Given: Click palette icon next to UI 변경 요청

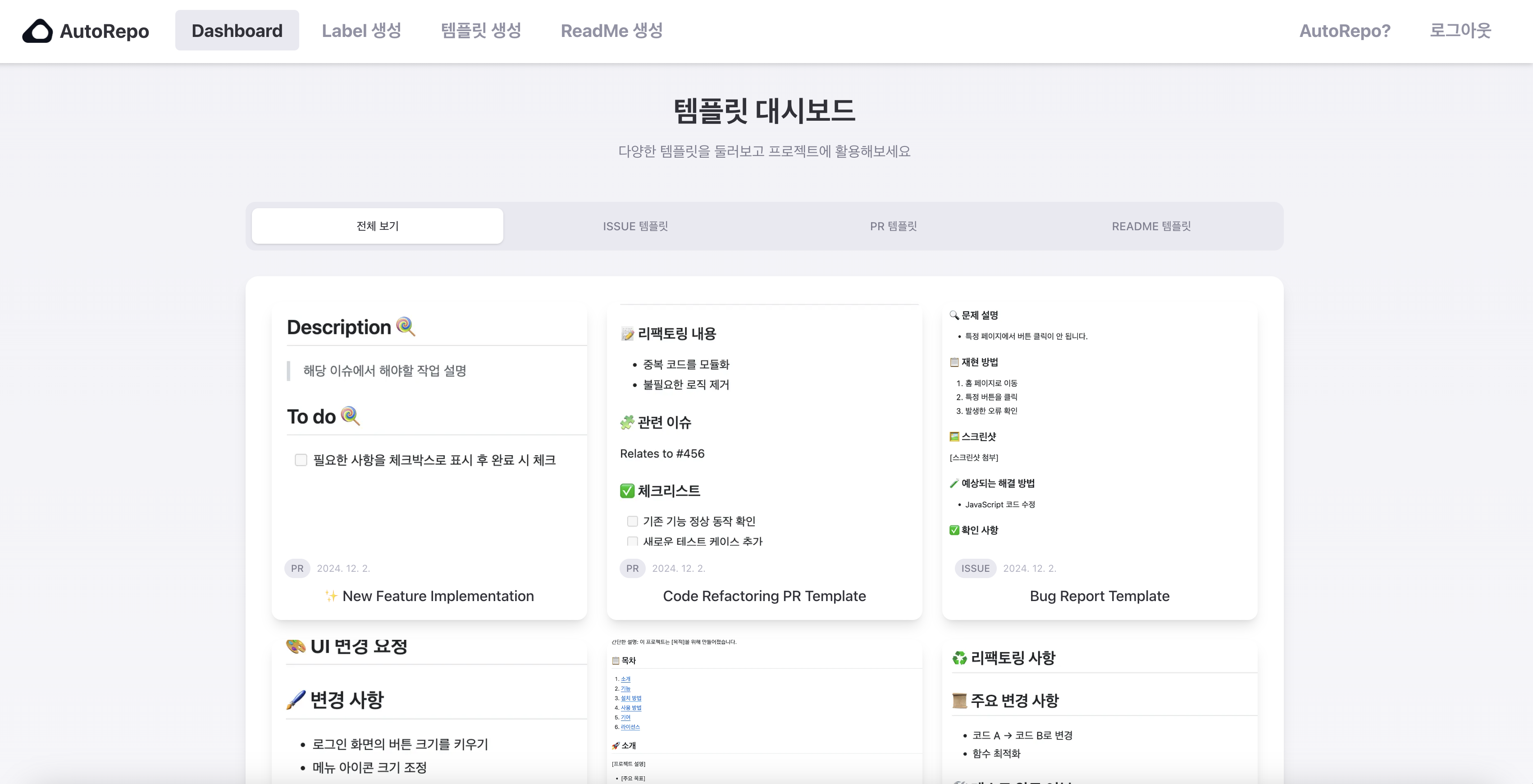Looking at the screenshot, I should 296,647.
